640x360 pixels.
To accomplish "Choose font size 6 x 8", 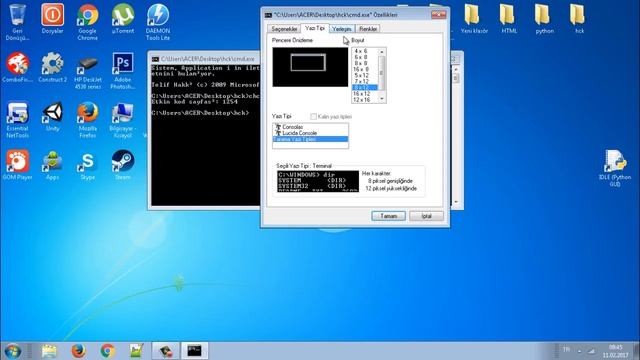I will (361, 57).
